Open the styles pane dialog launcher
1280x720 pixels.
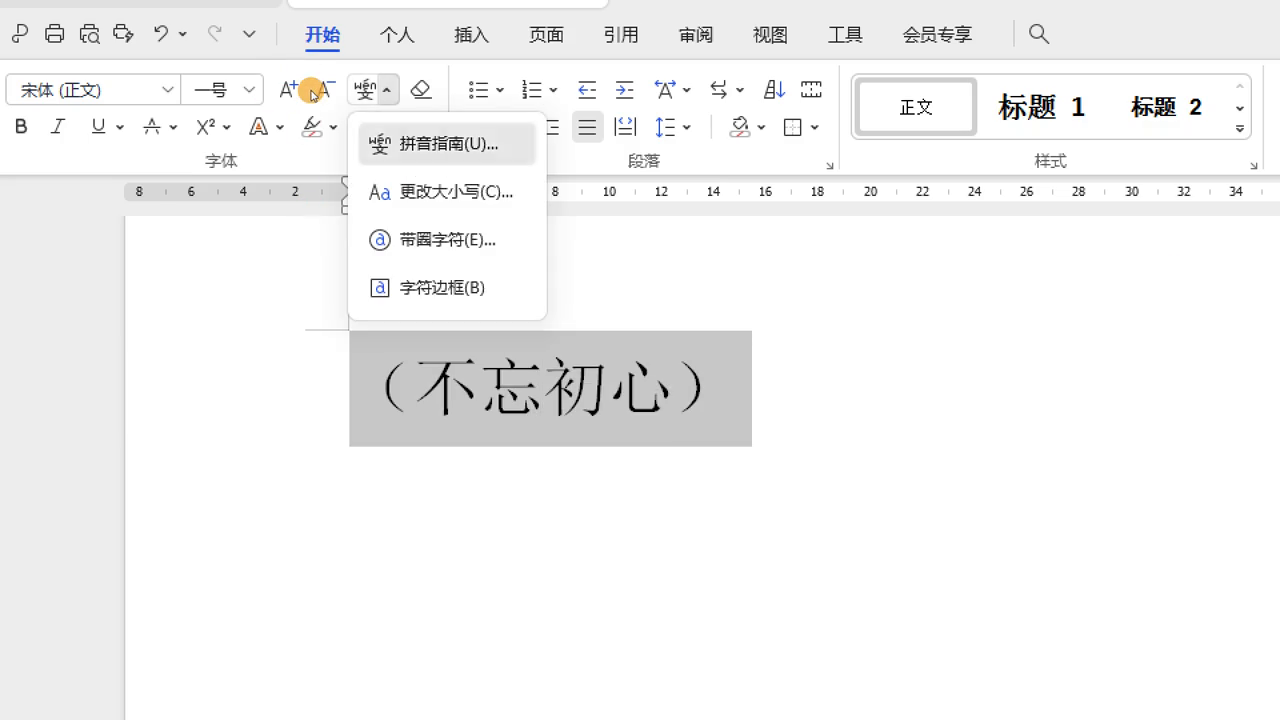[x=1254, y=165]
